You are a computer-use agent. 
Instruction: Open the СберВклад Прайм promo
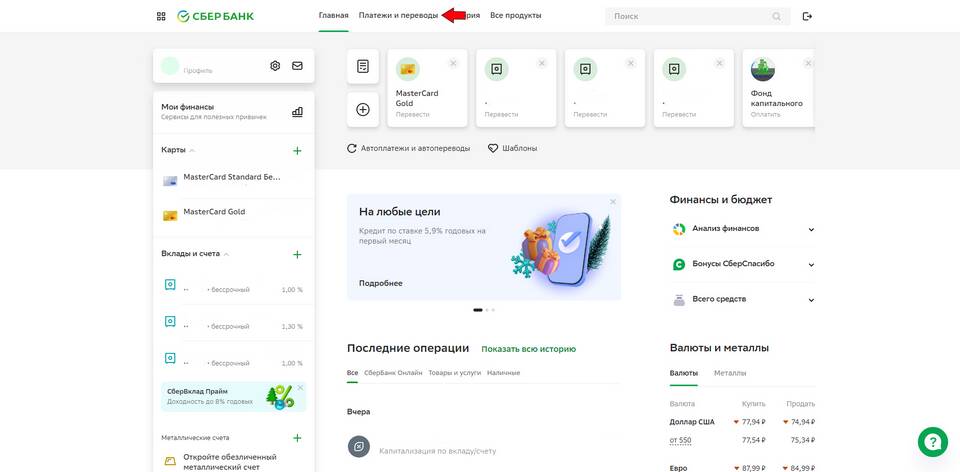coord(233,397)
